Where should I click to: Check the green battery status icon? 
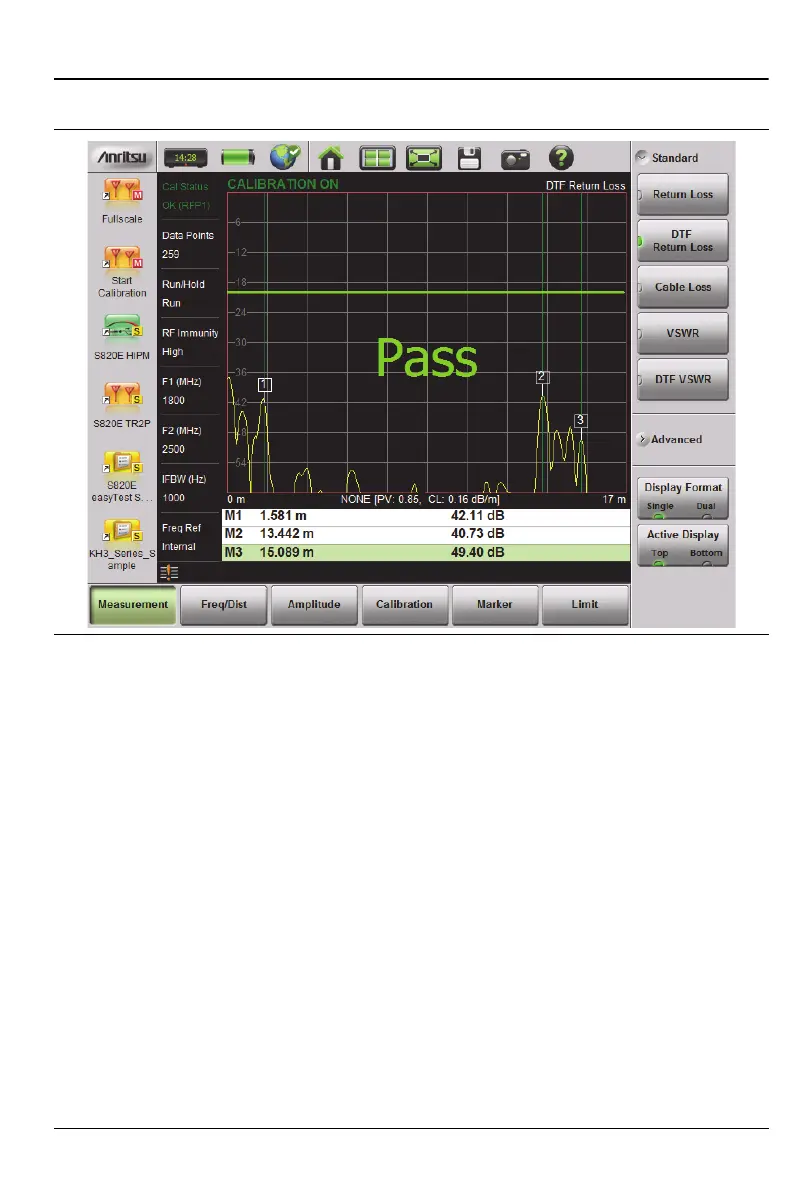[x=238, y=158]
